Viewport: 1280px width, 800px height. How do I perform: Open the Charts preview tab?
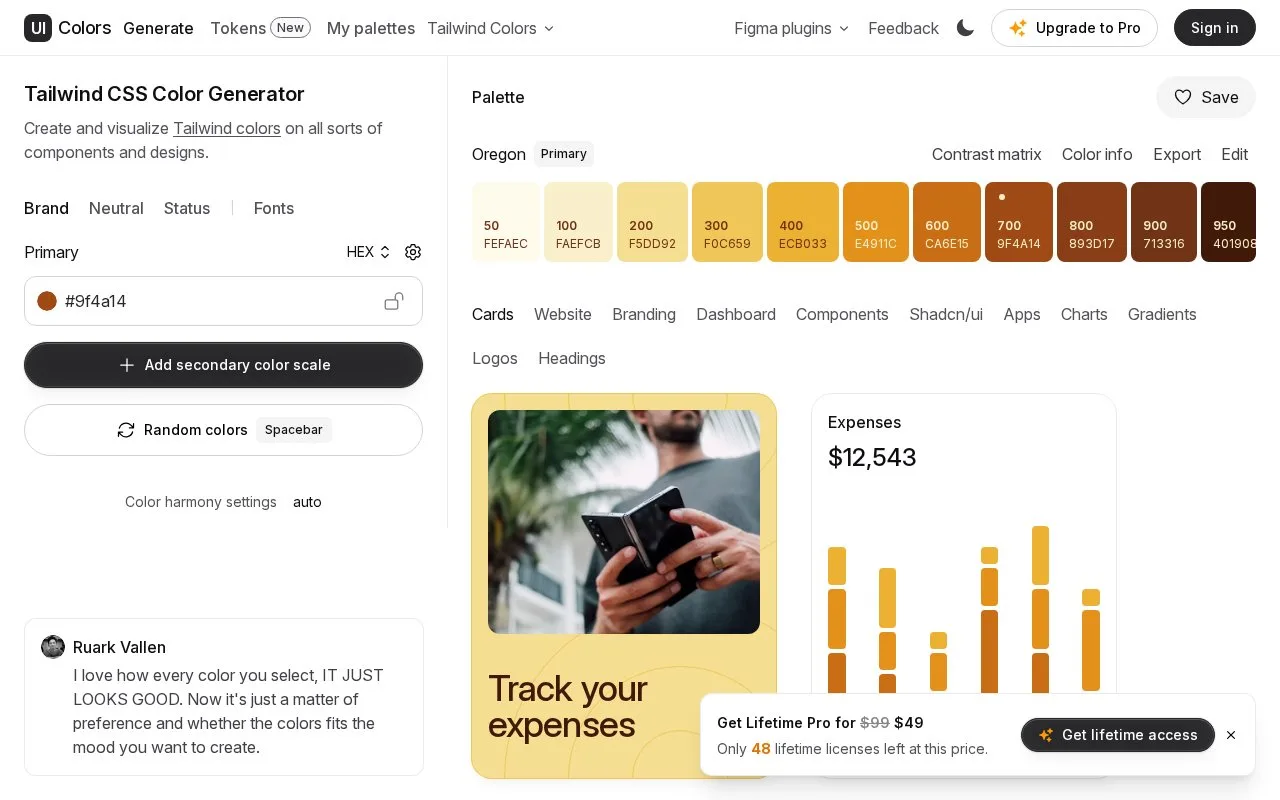click(x=1084, y=314)
